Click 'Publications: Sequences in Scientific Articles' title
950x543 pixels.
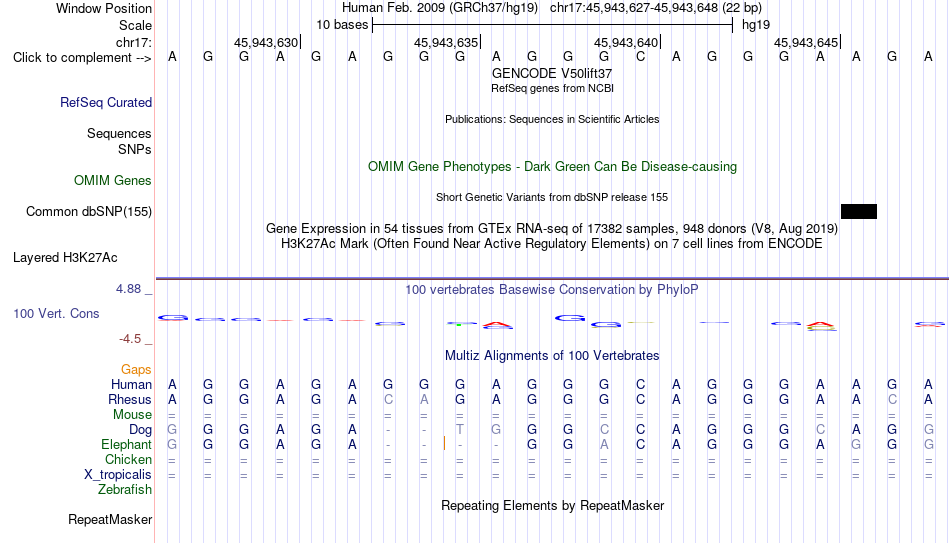[552, 119]
